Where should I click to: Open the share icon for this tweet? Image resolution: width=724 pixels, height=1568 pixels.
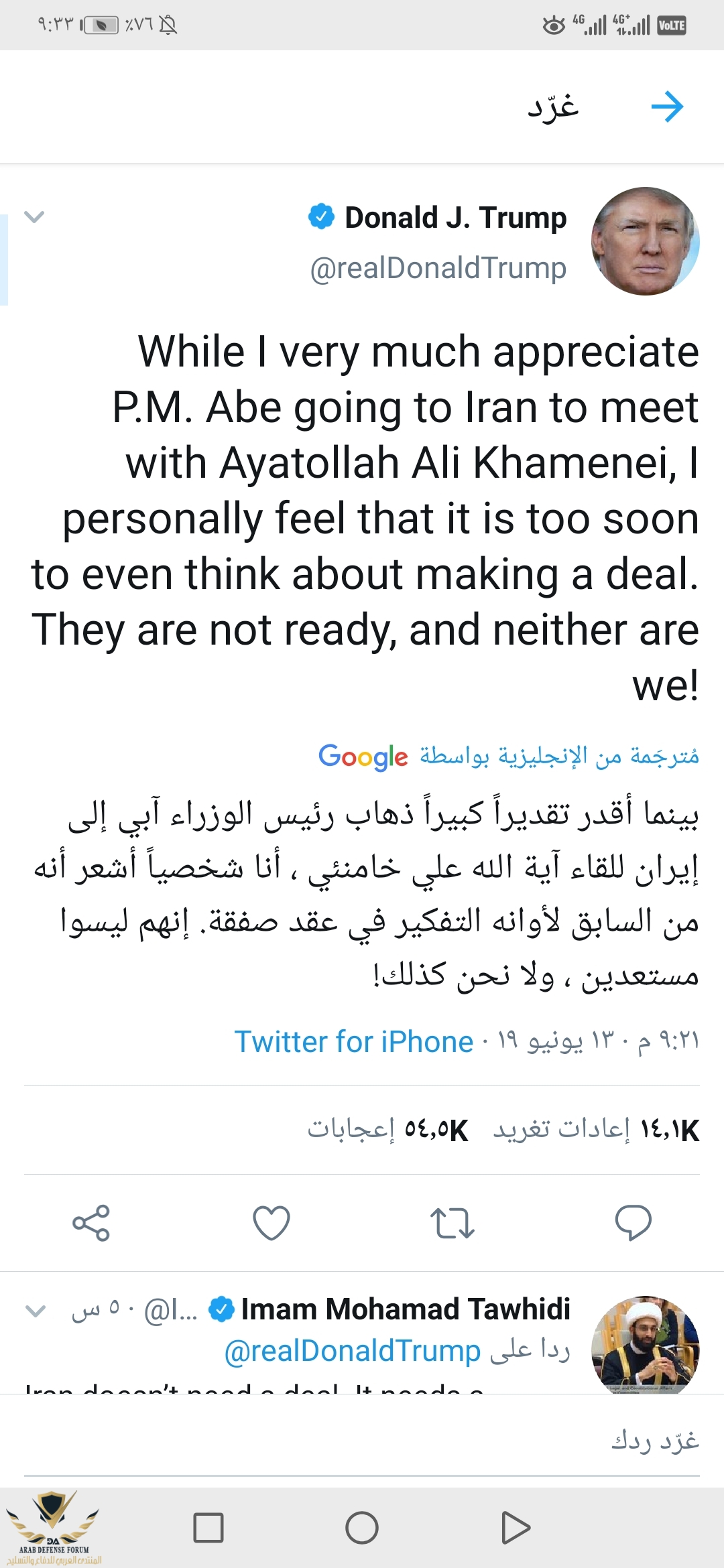(x=91, y=1222)
